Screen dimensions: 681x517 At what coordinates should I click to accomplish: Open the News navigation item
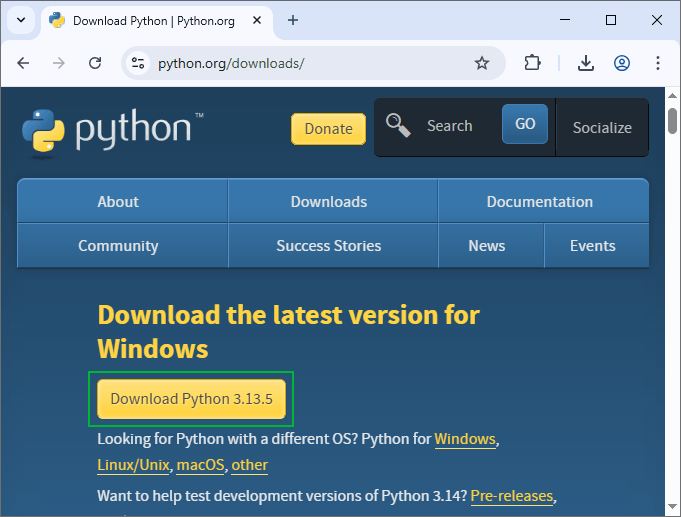click(491, 246)
